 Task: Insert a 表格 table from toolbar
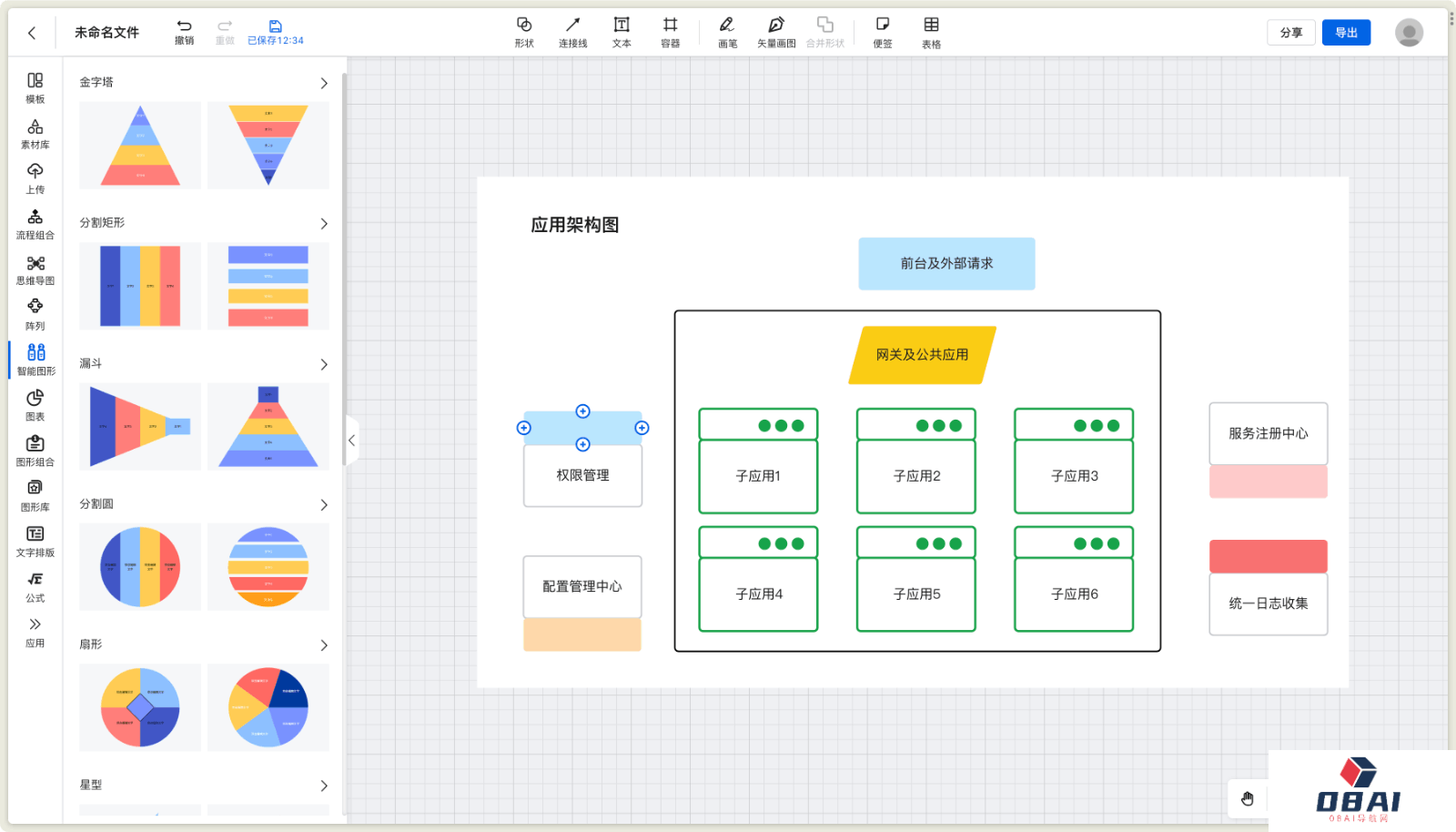(931, 31)
